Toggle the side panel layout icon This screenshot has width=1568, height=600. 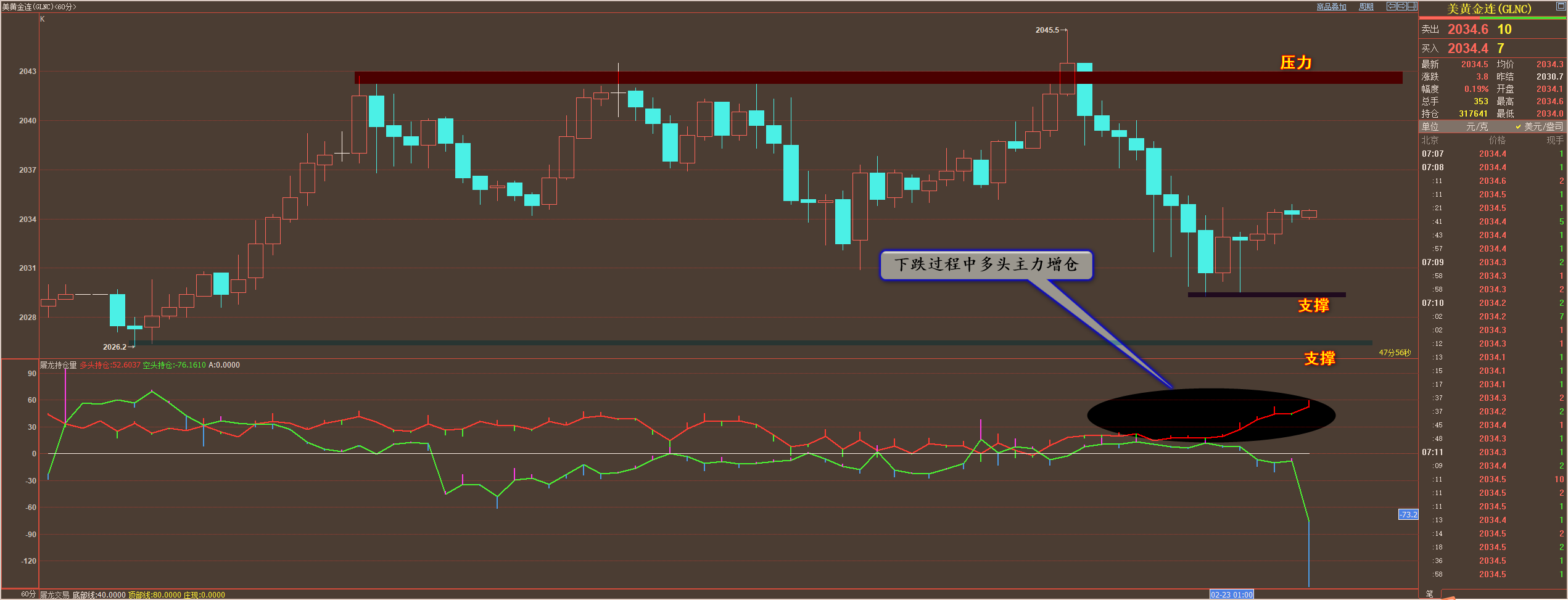pyautogui.click(x=1413, y=6)
